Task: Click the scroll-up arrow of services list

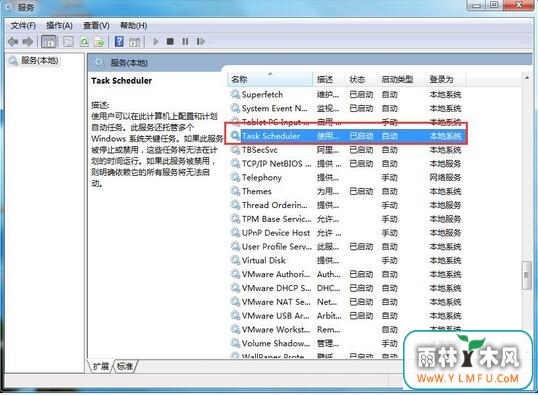Action: point(527,78)
